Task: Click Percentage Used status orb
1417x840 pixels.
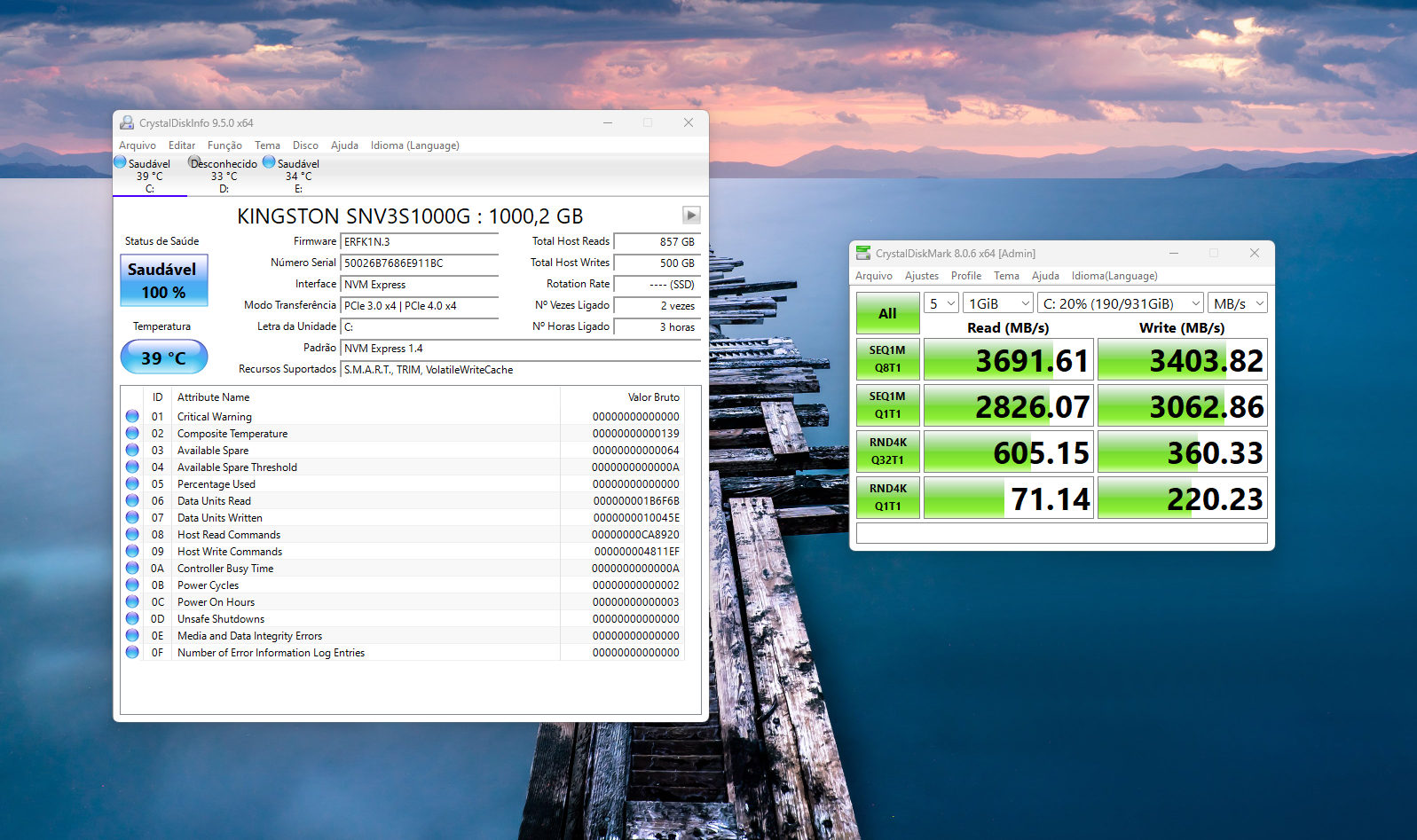Action: tap(132, 483)
